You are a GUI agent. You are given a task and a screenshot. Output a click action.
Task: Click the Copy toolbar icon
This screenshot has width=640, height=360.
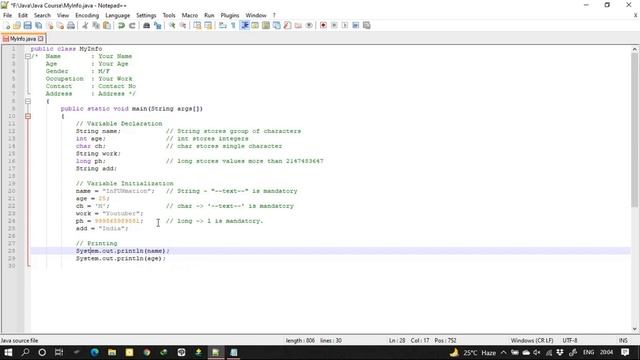coord(96,25)
